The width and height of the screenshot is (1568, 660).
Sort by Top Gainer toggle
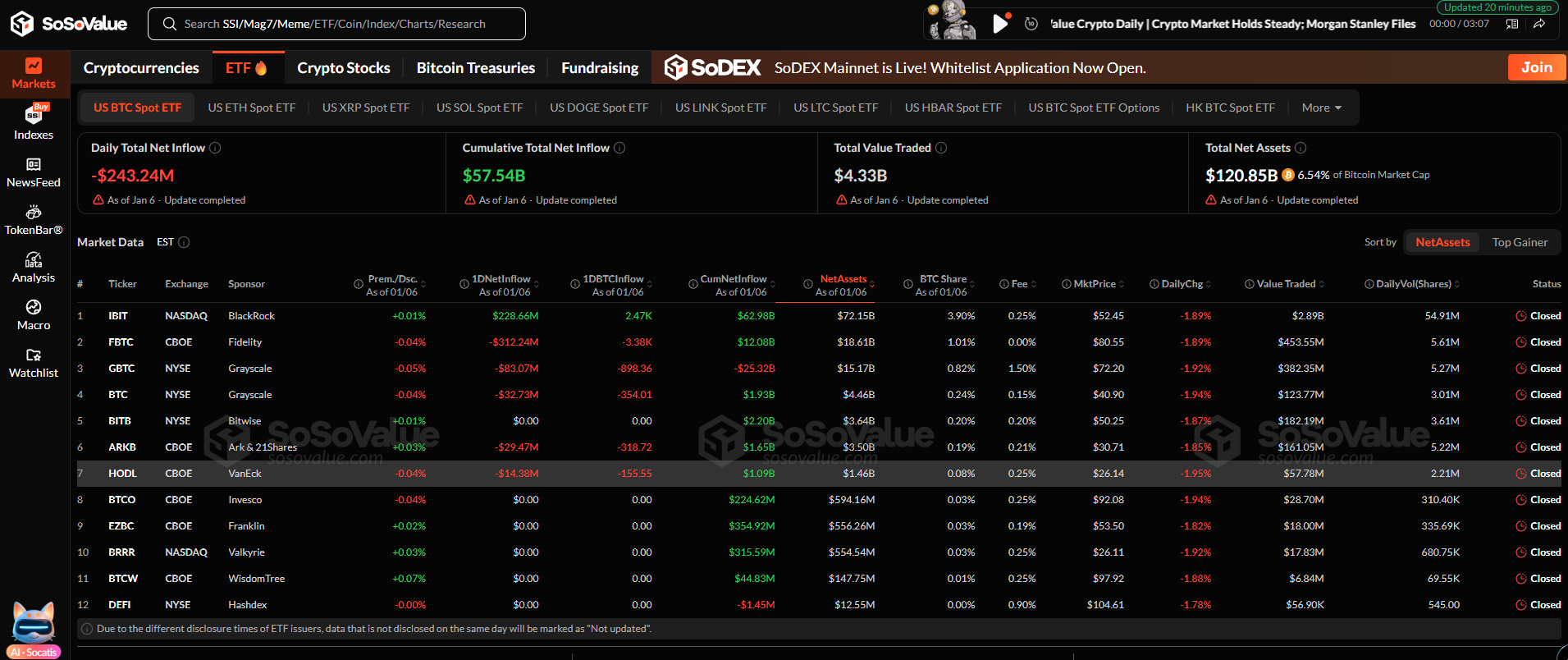(1520, 242)
